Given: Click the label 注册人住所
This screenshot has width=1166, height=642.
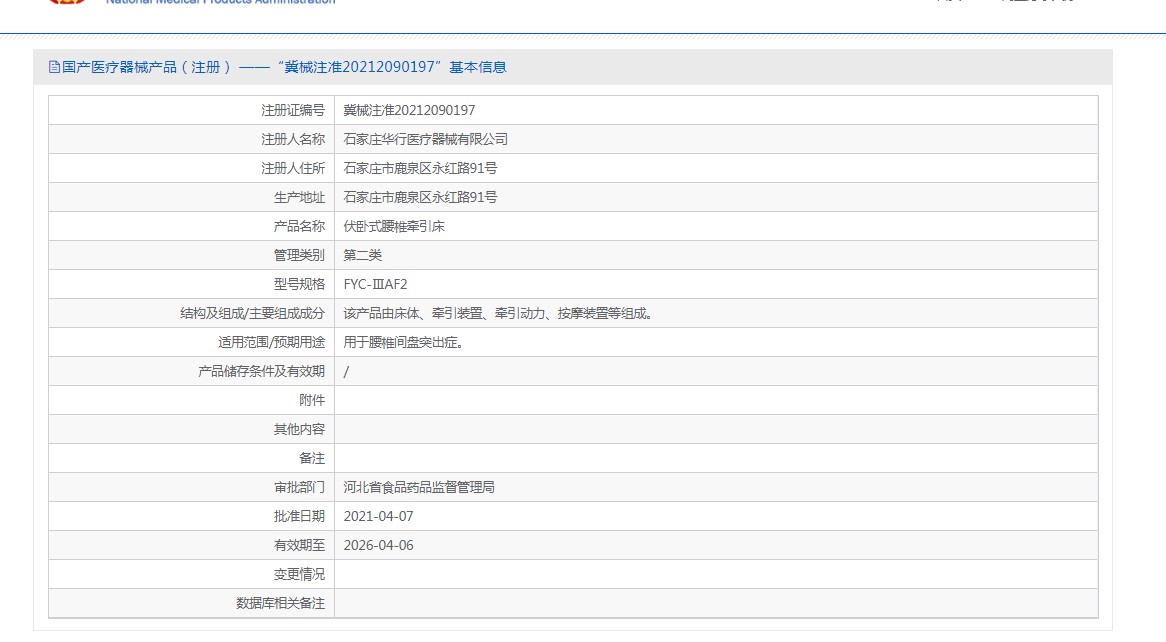Looking at the screenshot, I should [x=293, y=168].
